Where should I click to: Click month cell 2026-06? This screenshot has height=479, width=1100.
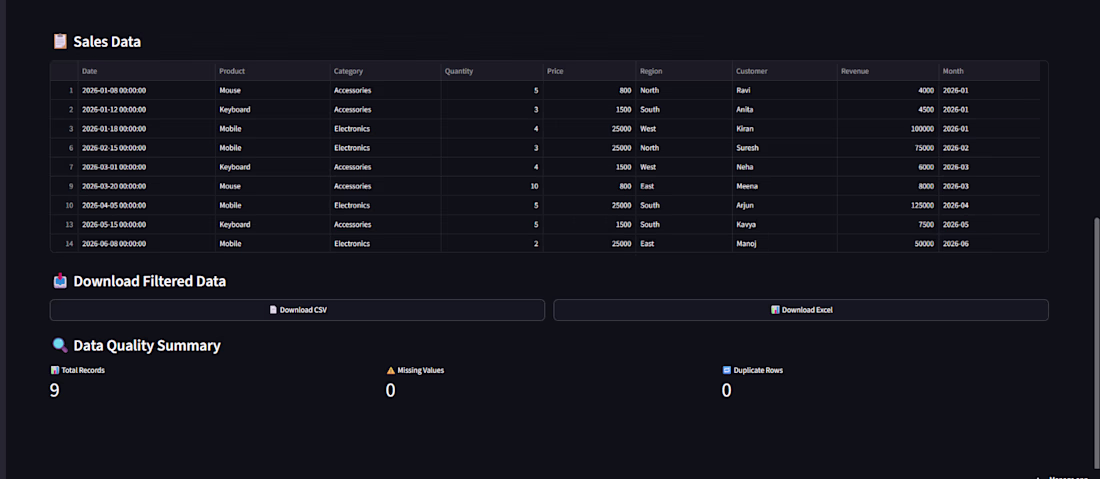(x=989, y=243)
